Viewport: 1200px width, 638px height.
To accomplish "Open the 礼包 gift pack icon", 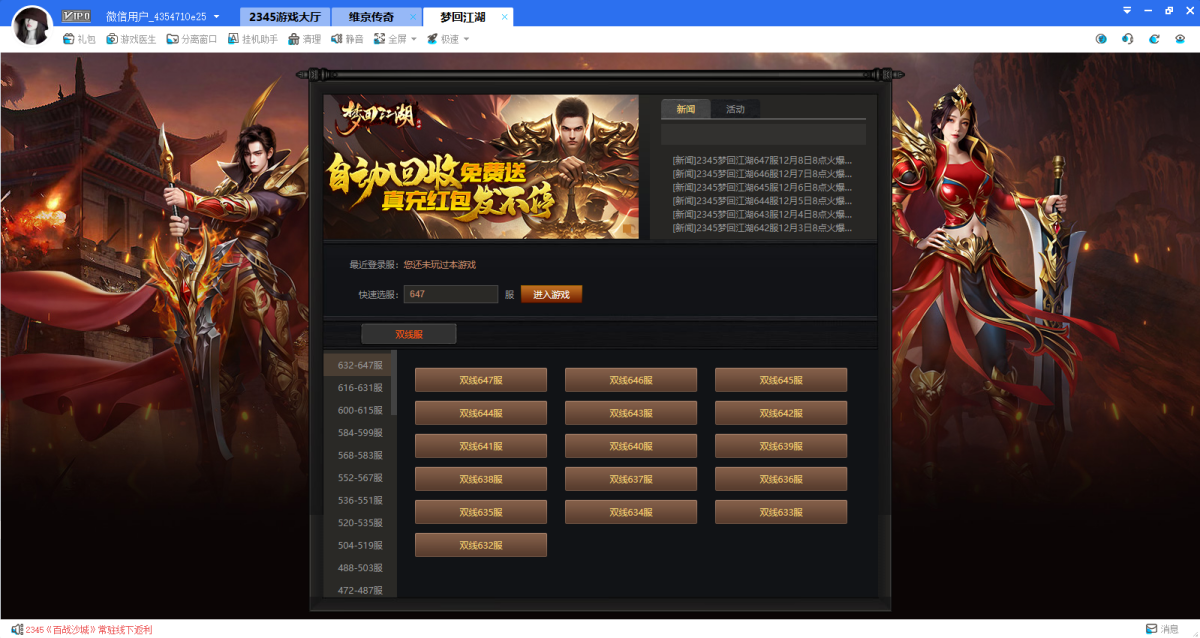I will coord(78,39).
